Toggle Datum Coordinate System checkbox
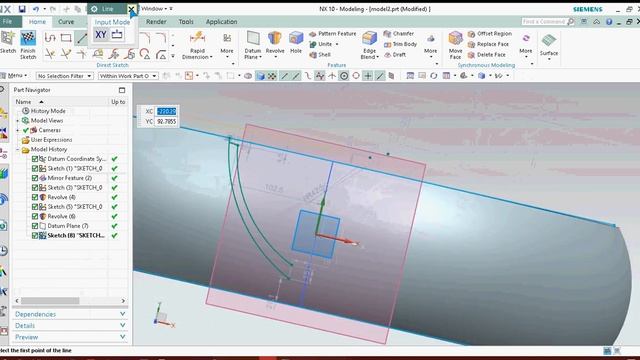This screenshot has width=640, height=360. click(x=35, y=159)
